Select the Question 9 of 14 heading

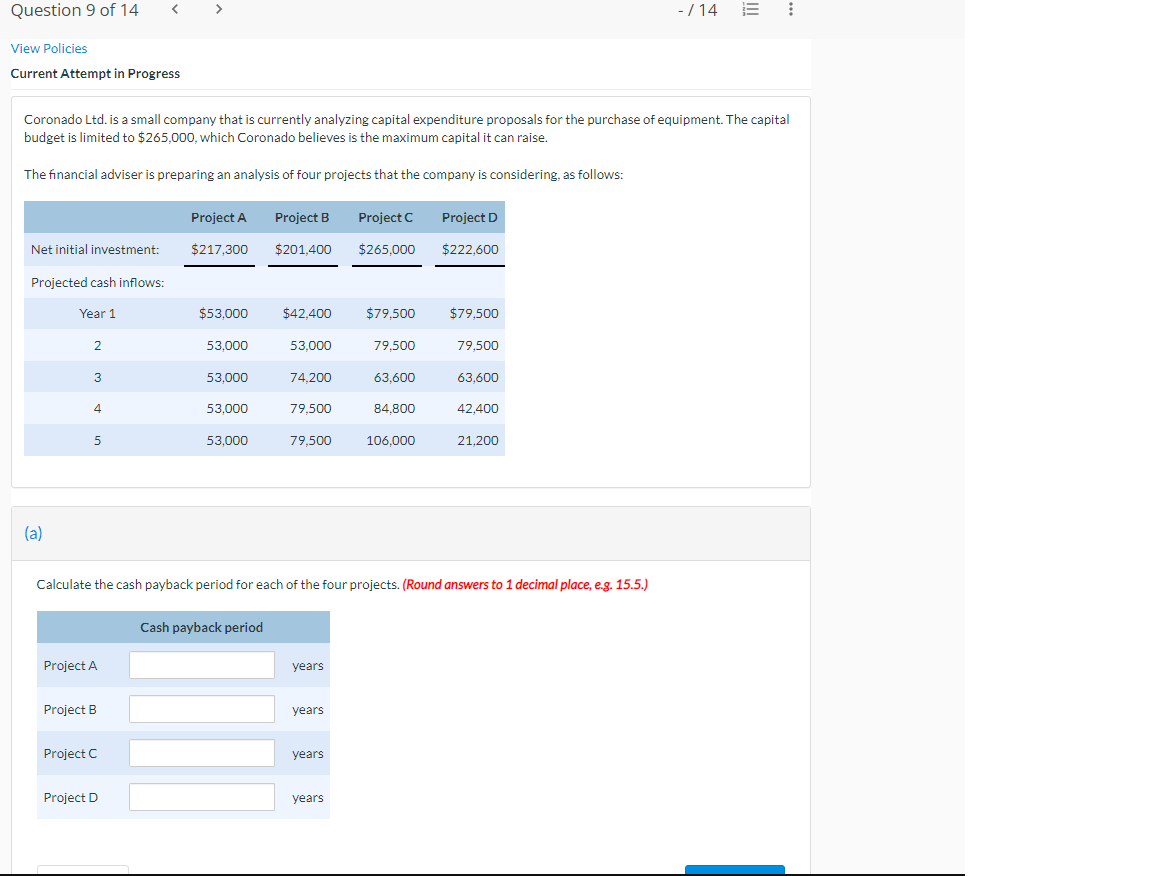[x=74, y=11]
